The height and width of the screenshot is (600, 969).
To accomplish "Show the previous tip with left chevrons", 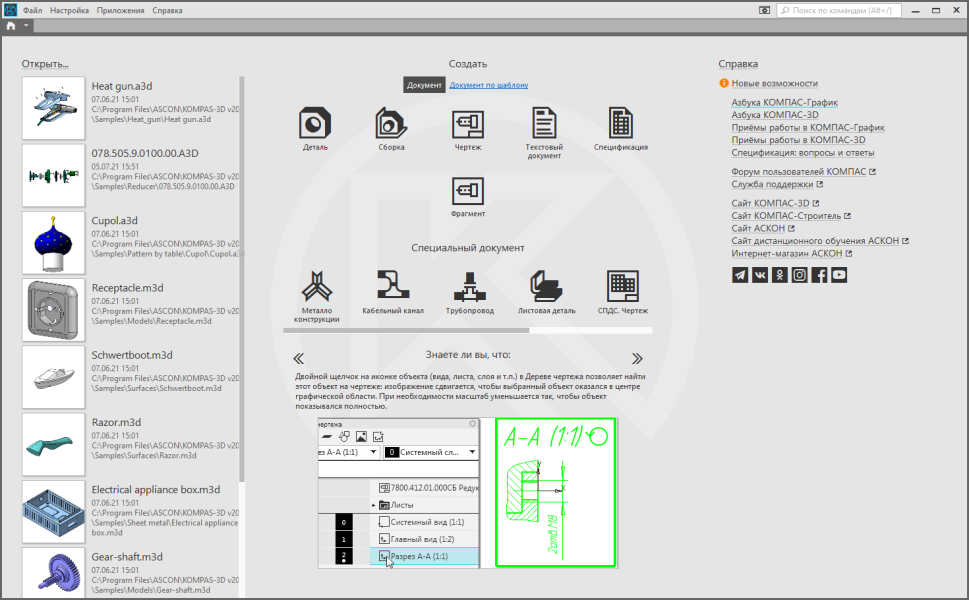I will click(298, 358).
